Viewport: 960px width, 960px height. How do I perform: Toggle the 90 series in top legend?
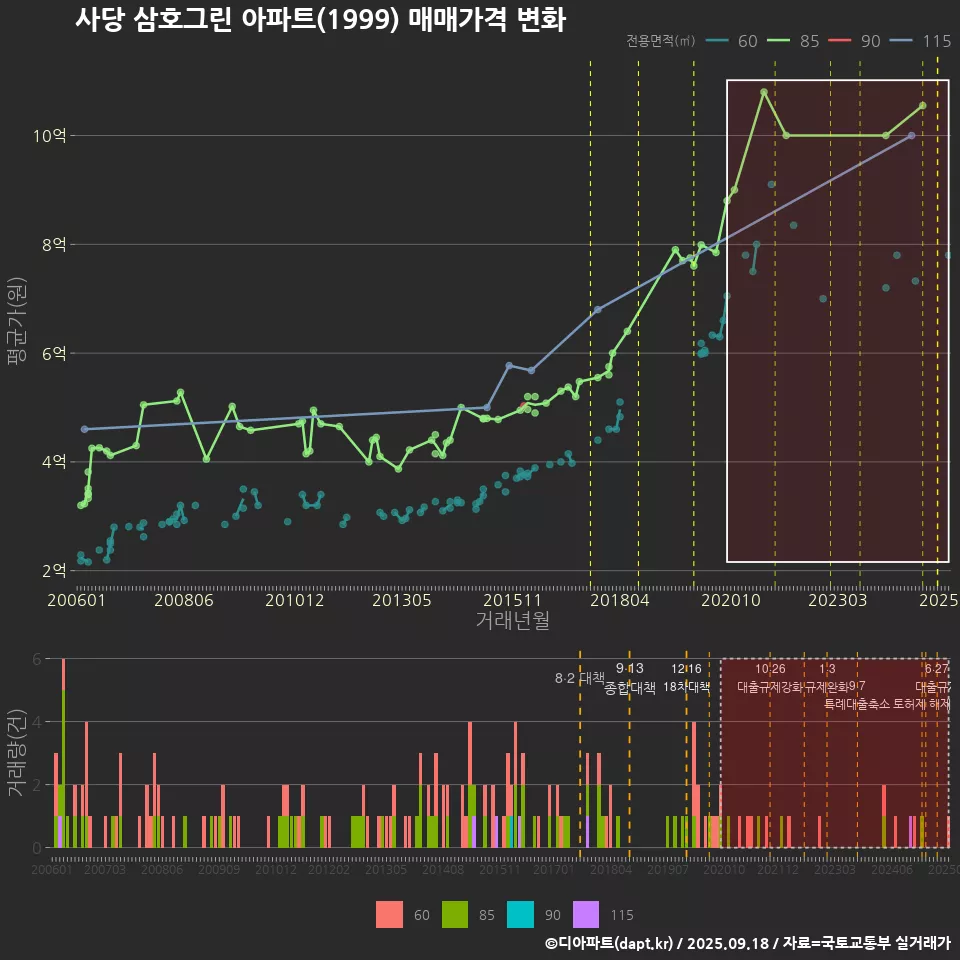pos(857,41)
